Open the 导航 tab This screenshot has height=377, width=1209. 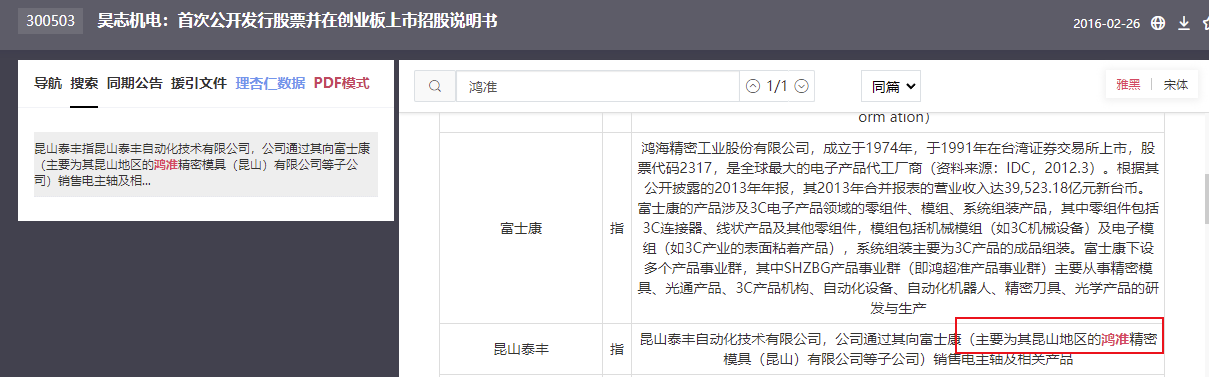tap(48, 83)
